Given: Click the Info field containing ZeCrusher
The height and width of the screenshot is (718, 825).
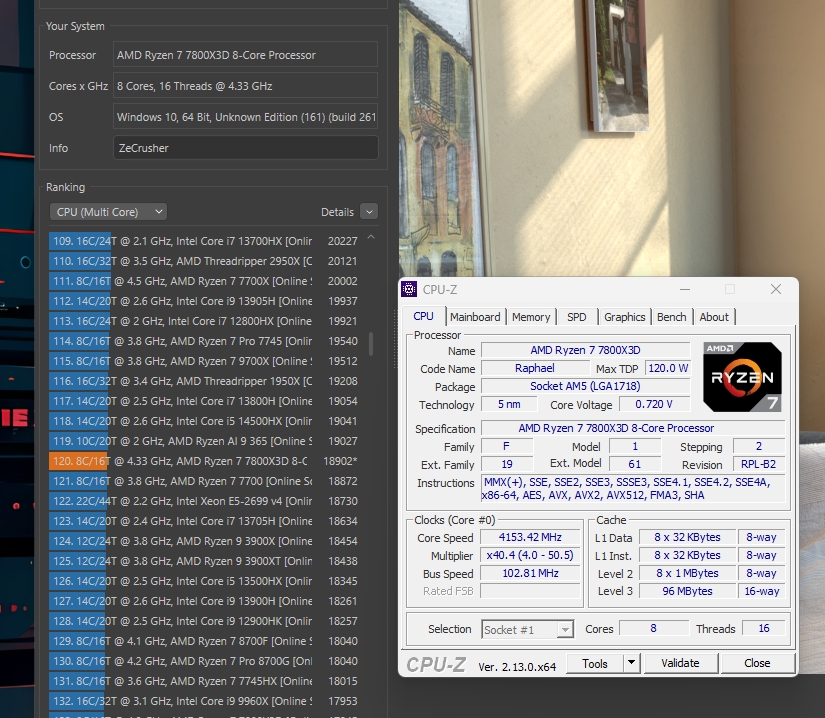Looking at the screenshot, I should (246, 148).
